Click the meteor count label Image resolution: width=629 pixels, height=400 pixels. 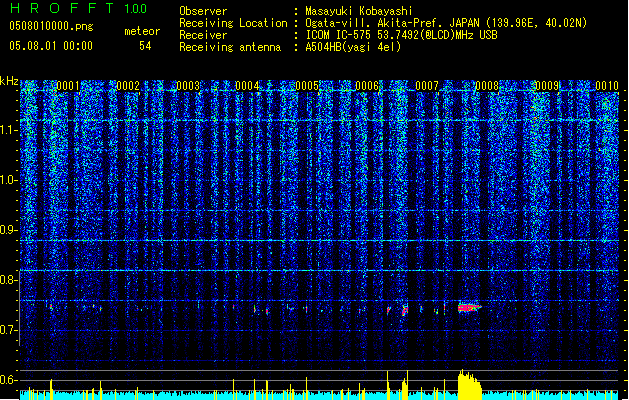click(142, 31)
